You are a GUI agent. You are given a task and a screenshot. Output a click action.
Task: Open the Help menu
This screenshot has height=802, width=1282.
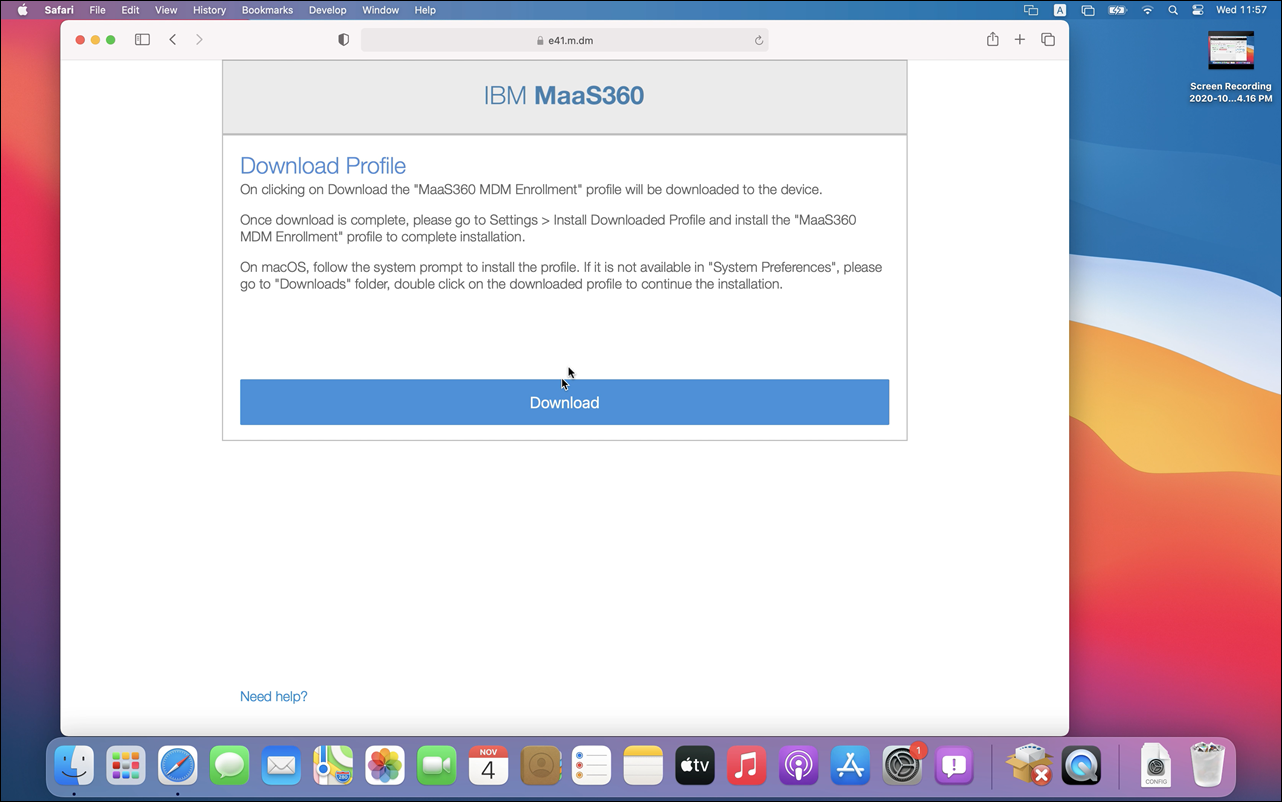click(425, 10)
